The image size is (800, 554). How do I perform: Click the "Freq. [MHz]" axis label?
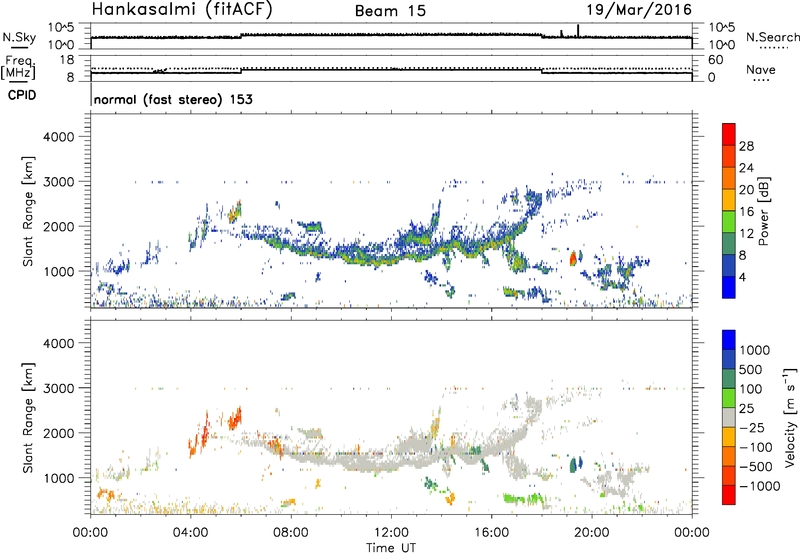(x=18, y=67)
